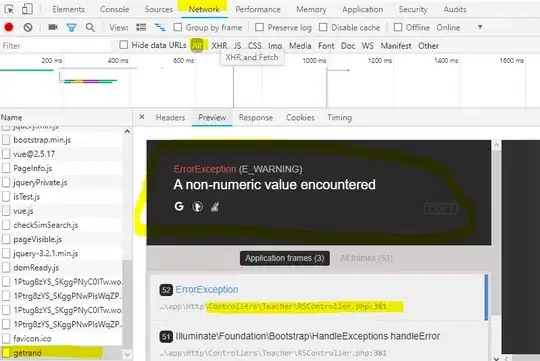The image size is (540, 361).
Task: Show All frames (53) in stack trace
Action: (x=366, y=258)
